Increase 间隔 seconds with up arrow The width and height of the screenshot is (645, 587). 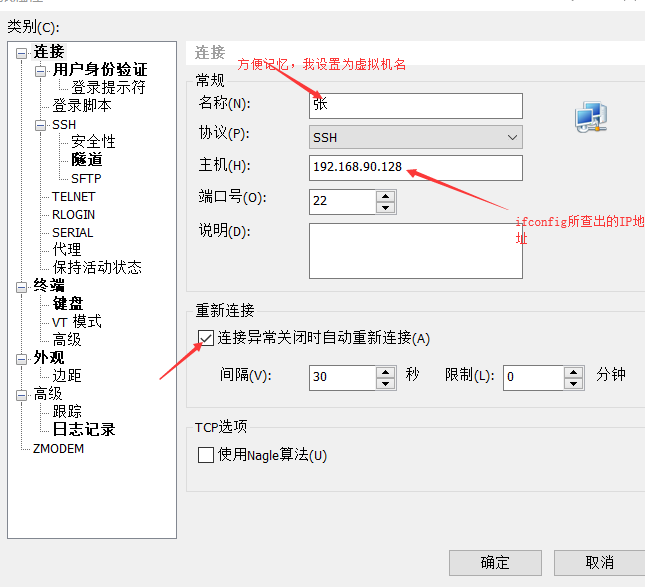(385, 372)
